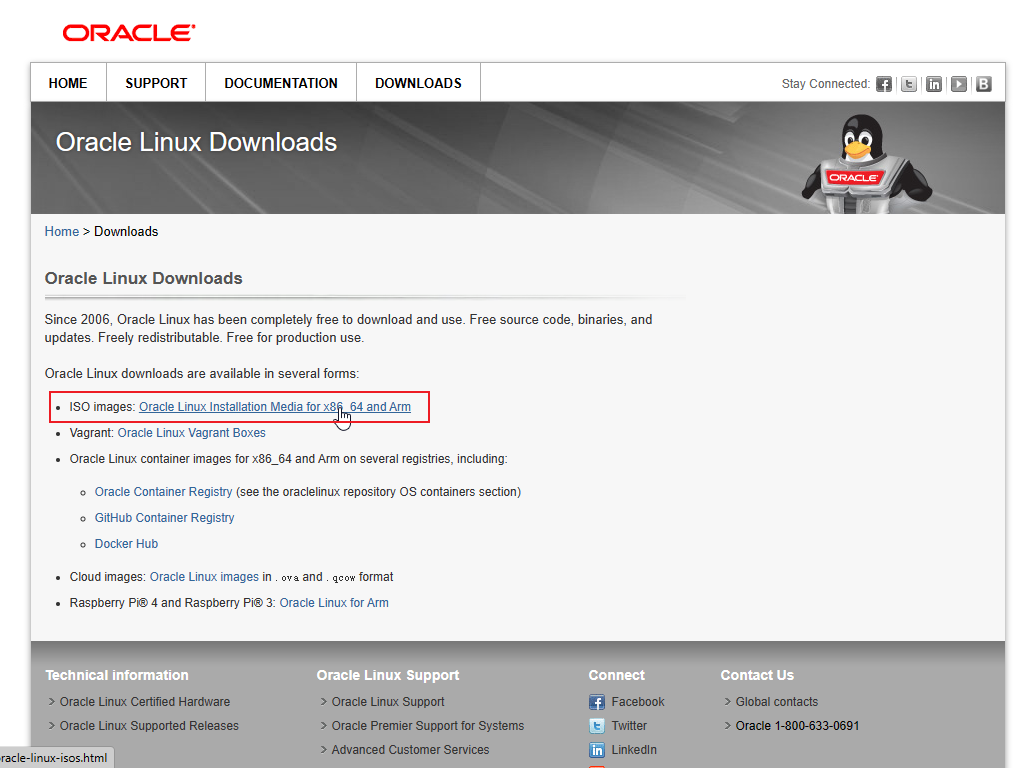
Task: Click the 'Oracle Linux container images for x86_64' line
Action: click(289, 459)
